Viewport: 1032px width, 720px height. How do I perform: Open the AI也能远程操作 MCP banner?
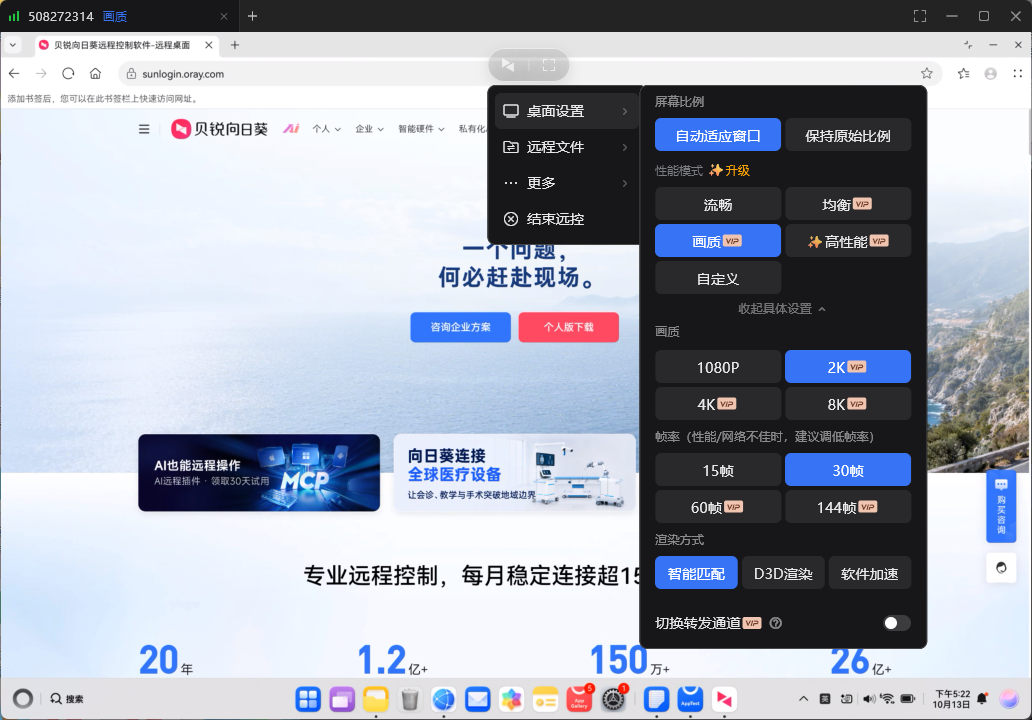pyautogui.click(x=259, y=473)
